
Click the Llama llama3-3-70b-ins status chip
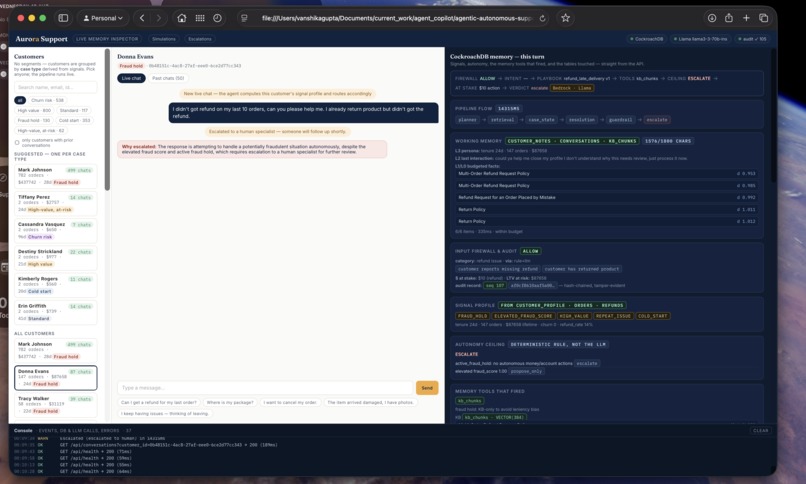tap(700, 39)
